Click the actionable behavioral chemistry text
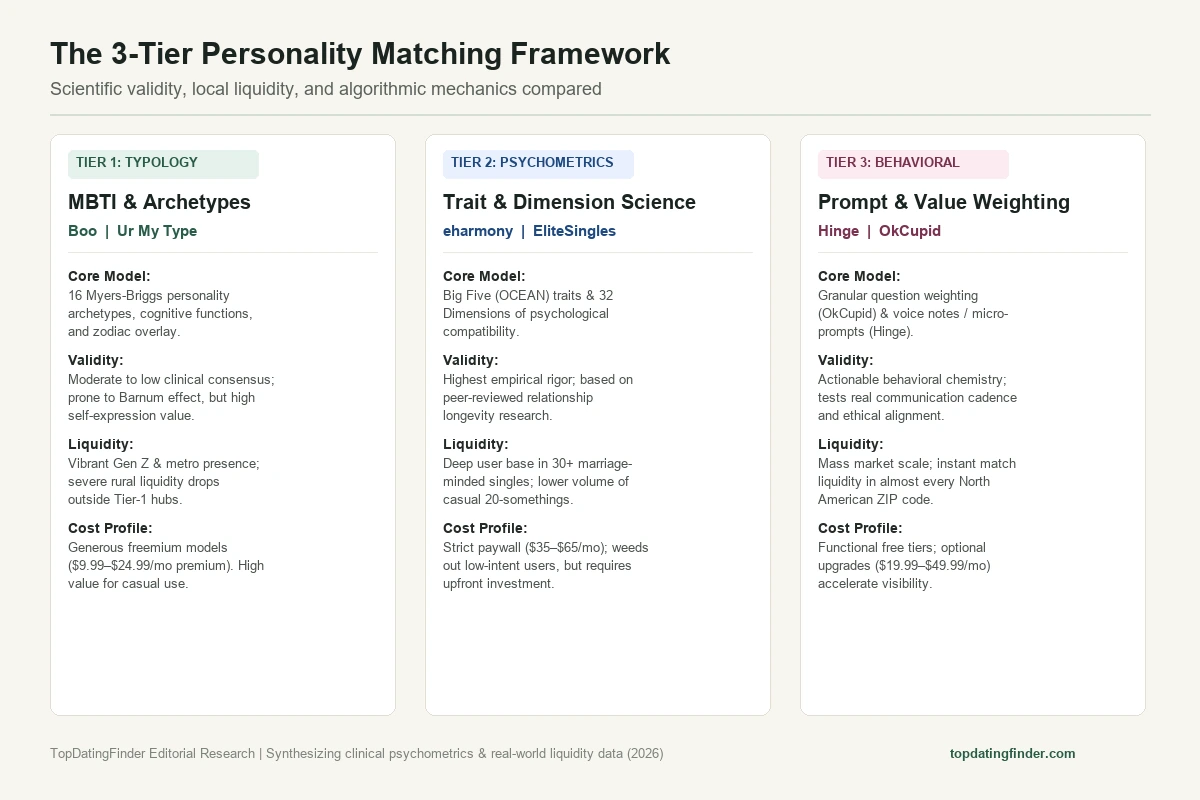The width and height of the screenshot is (1200, 800). [918, 398]
